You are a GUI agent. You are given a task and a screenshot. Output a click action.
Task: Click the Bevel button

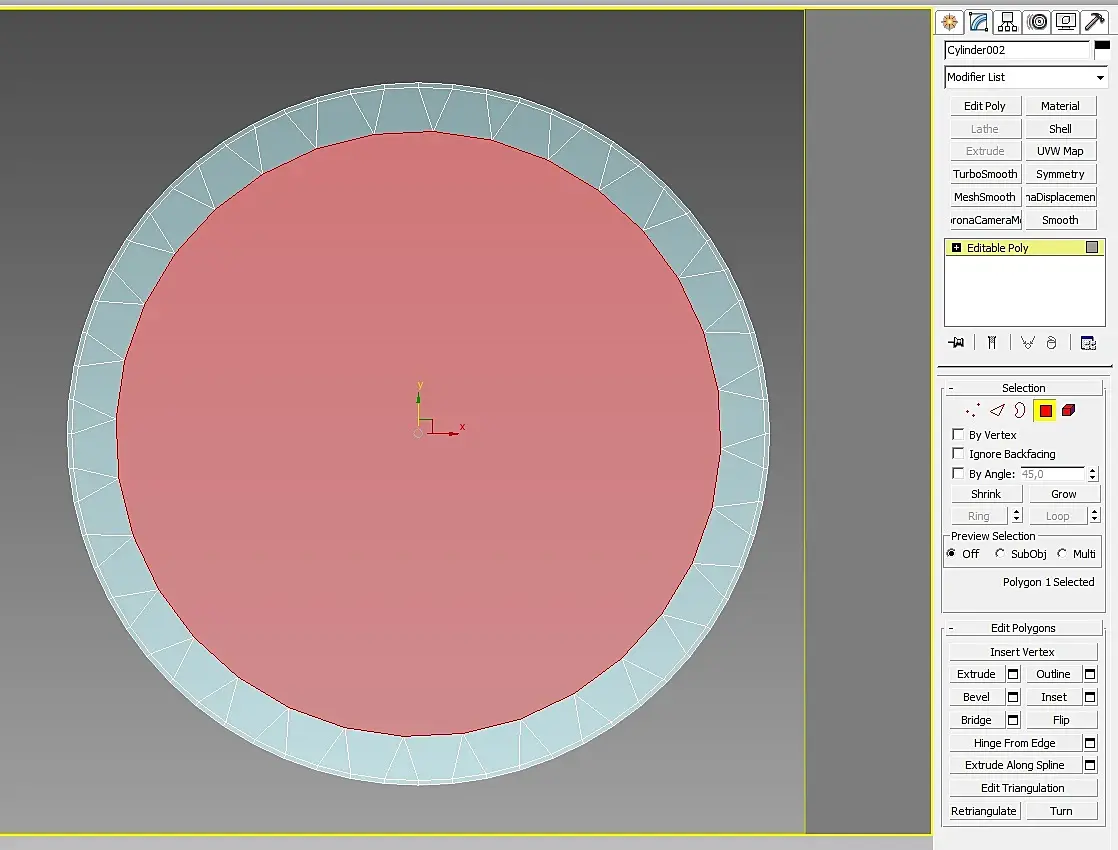pos(976,697)
